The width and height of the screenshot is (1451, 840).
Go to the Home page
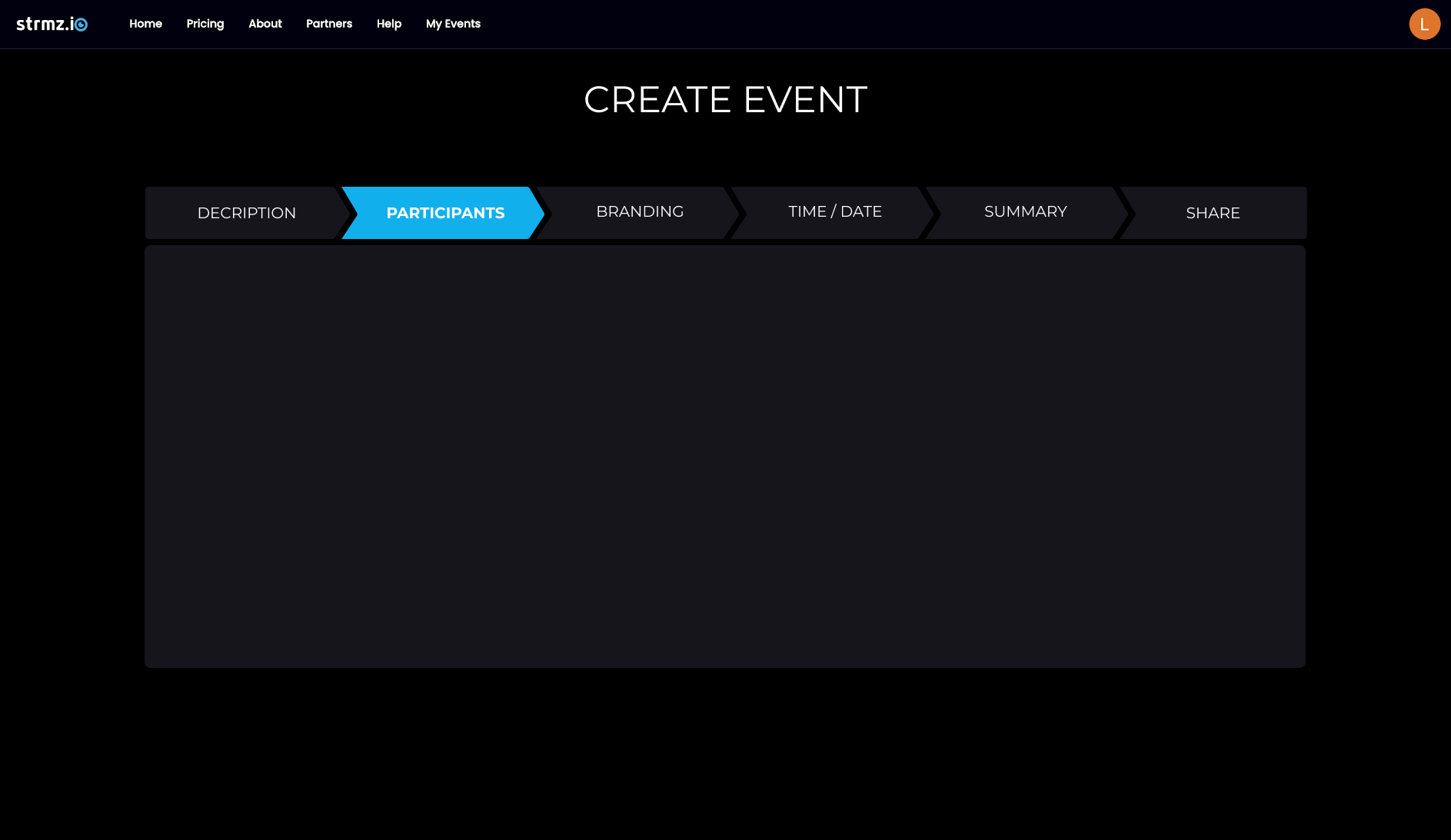(145, 24)
